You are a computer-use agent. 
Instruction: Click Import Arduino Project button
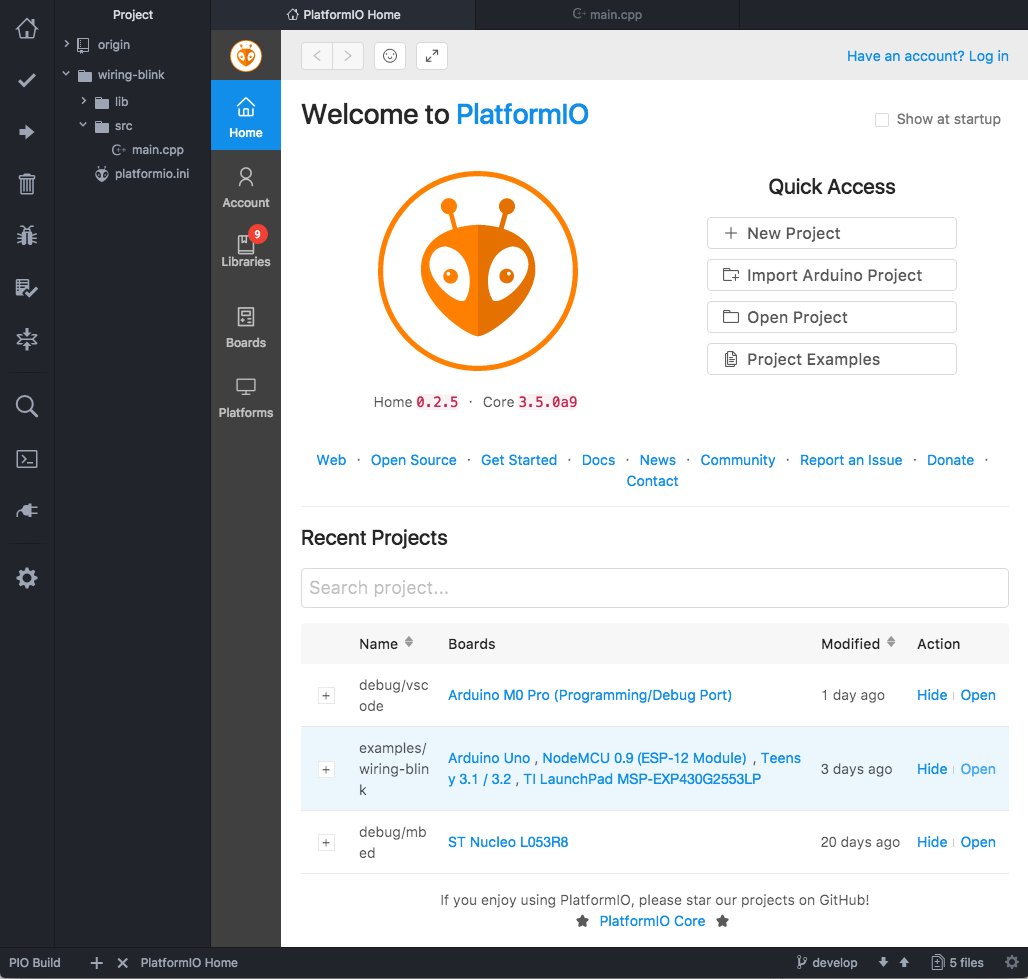click(x=831, y=275)
